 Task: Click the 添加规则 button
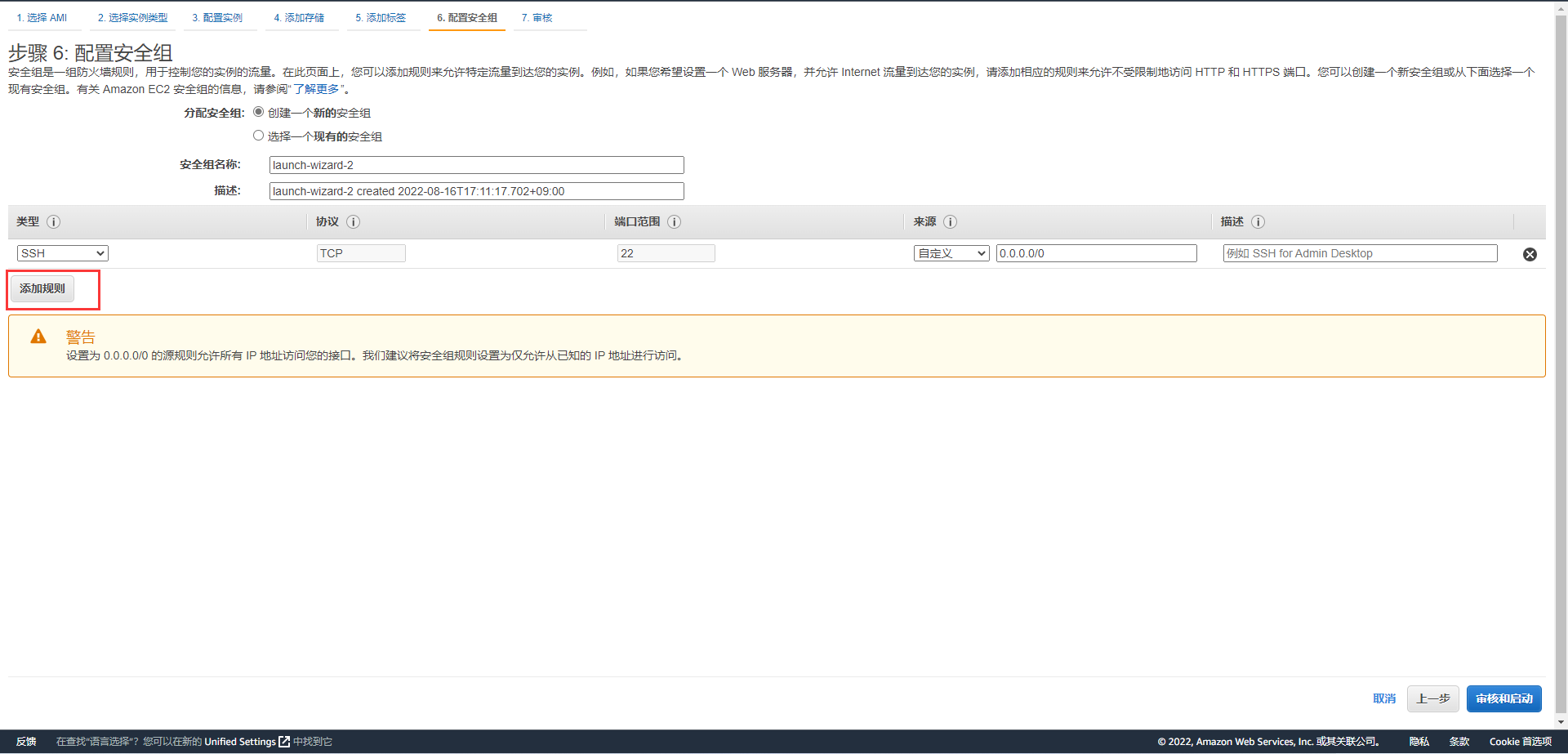(x=42, y=288)
